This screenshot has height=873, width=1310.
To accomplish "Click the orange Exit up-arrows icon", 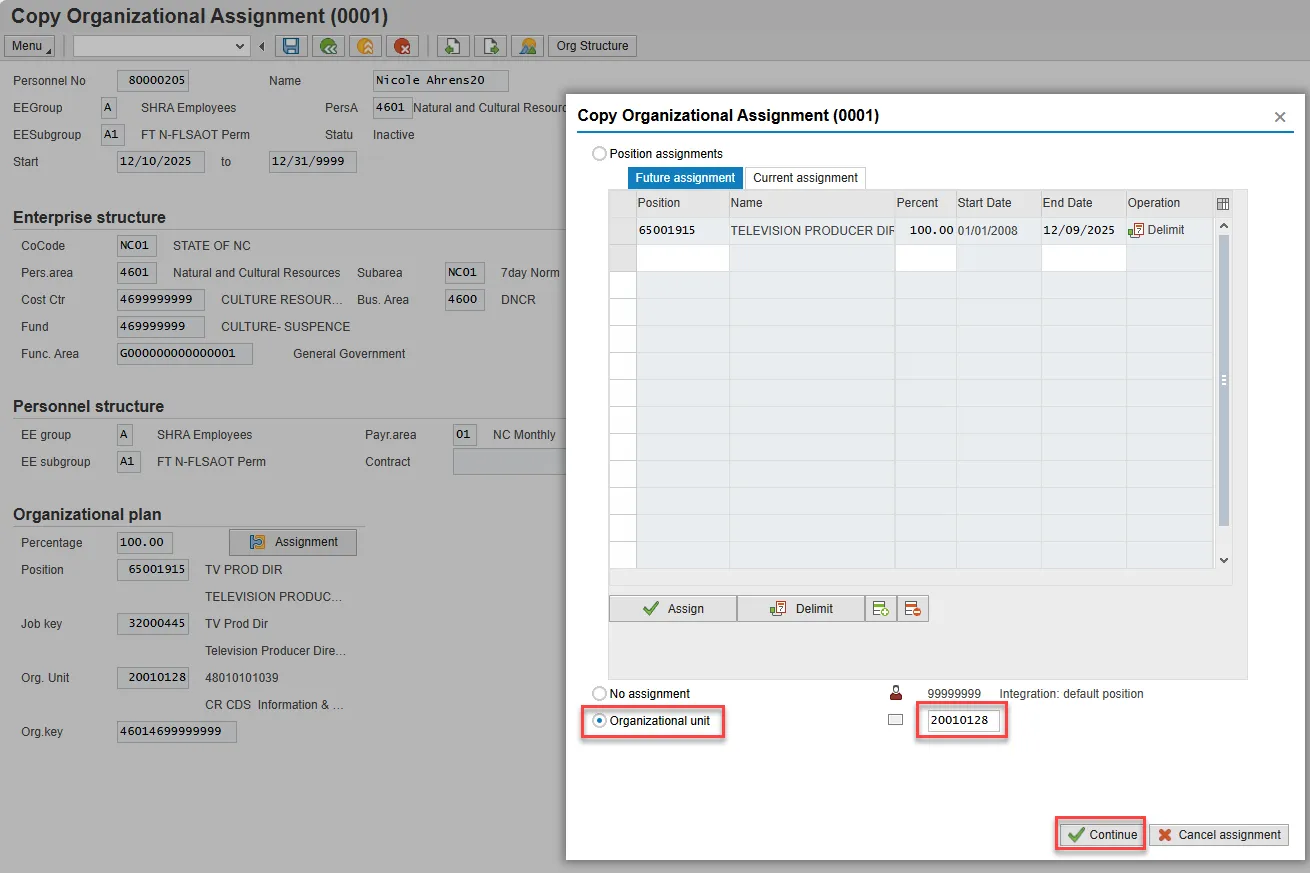I will tap(365, 46).
